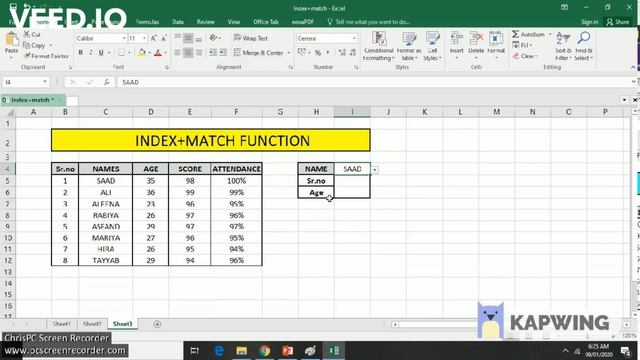Apply the red font color A
The width and height of the screenshot is (640, 360).
[158, 53]
